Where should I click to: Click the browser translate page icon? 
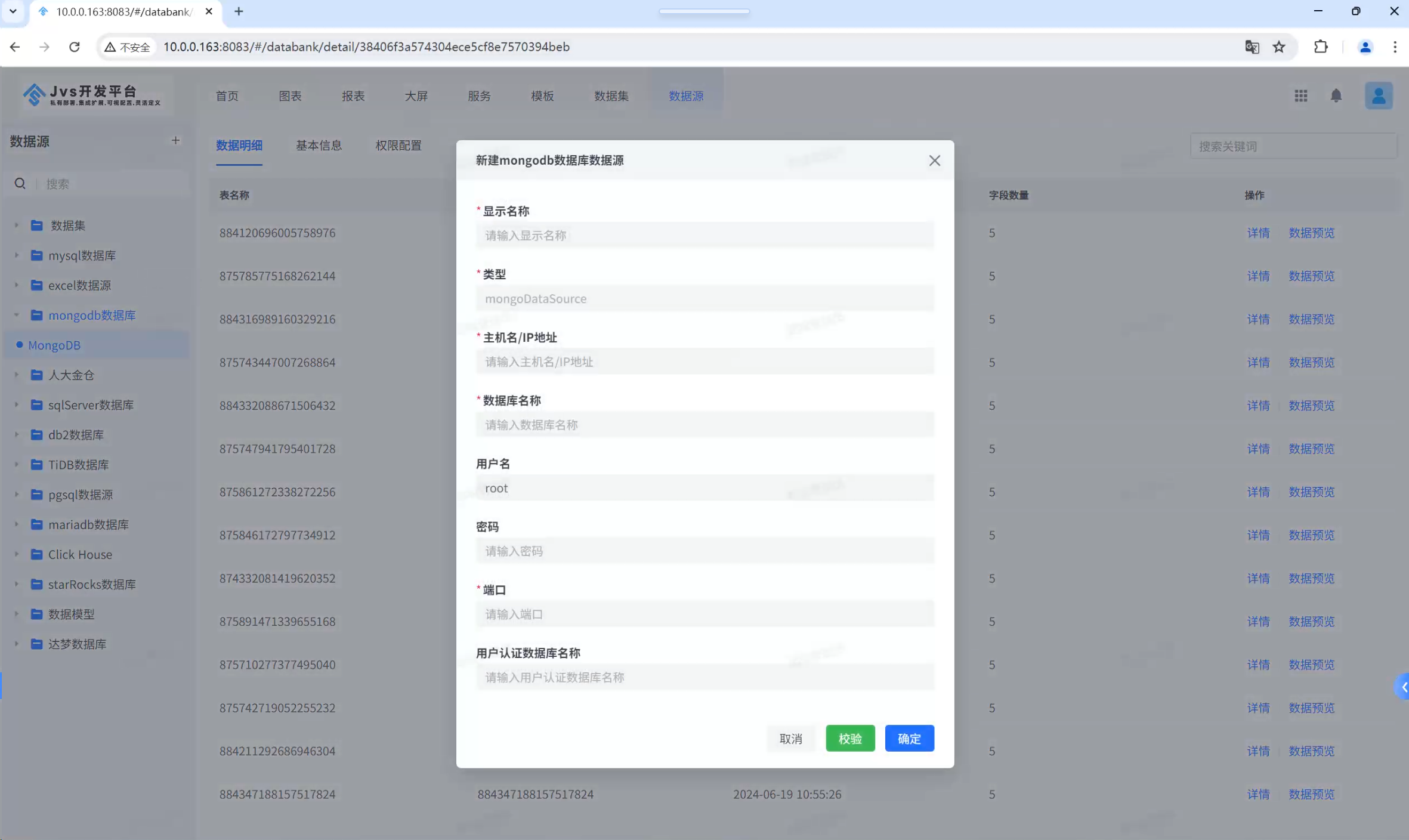point(1252,47)
